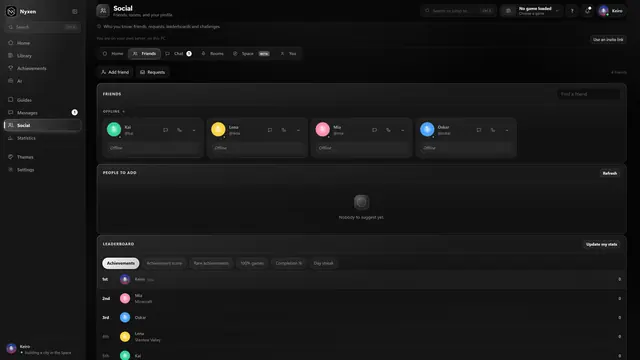Image resolution: width=640 pixels, height=360 pixels.
Task: Call Oskar with the phone icon
Action: tap(493, 130)
